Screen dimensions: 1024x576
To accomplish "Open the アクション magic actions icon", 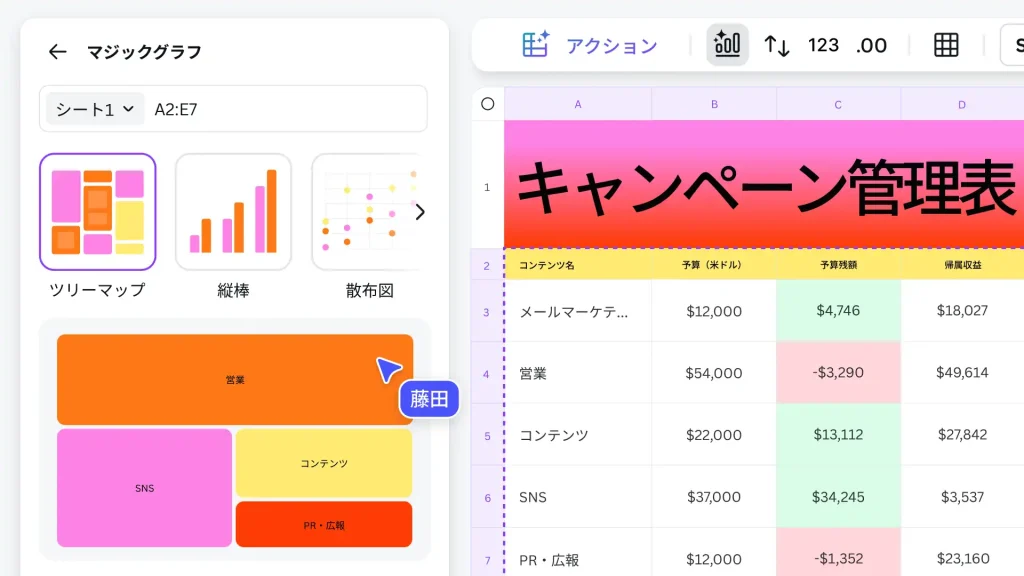I will [536, 45].
